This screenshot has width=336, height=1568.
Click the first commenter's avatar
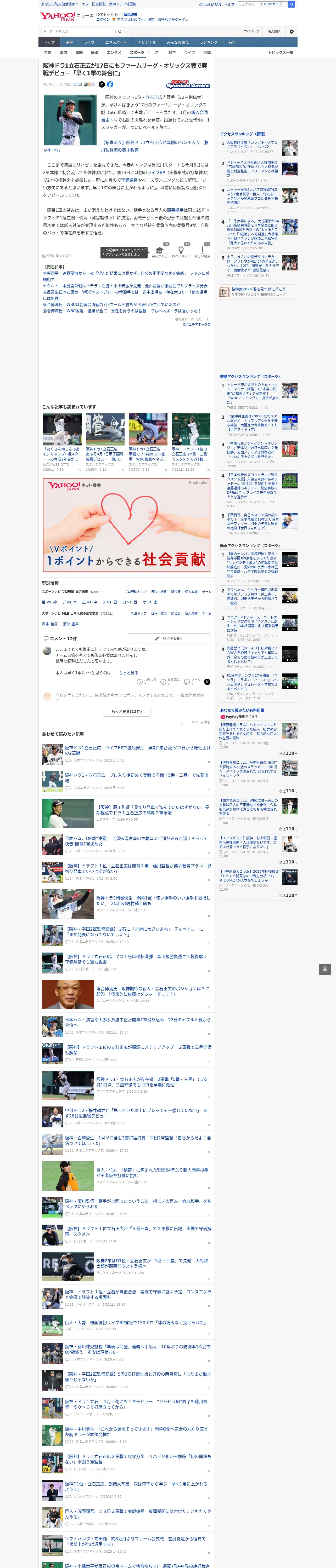click(x=47, y=651)
